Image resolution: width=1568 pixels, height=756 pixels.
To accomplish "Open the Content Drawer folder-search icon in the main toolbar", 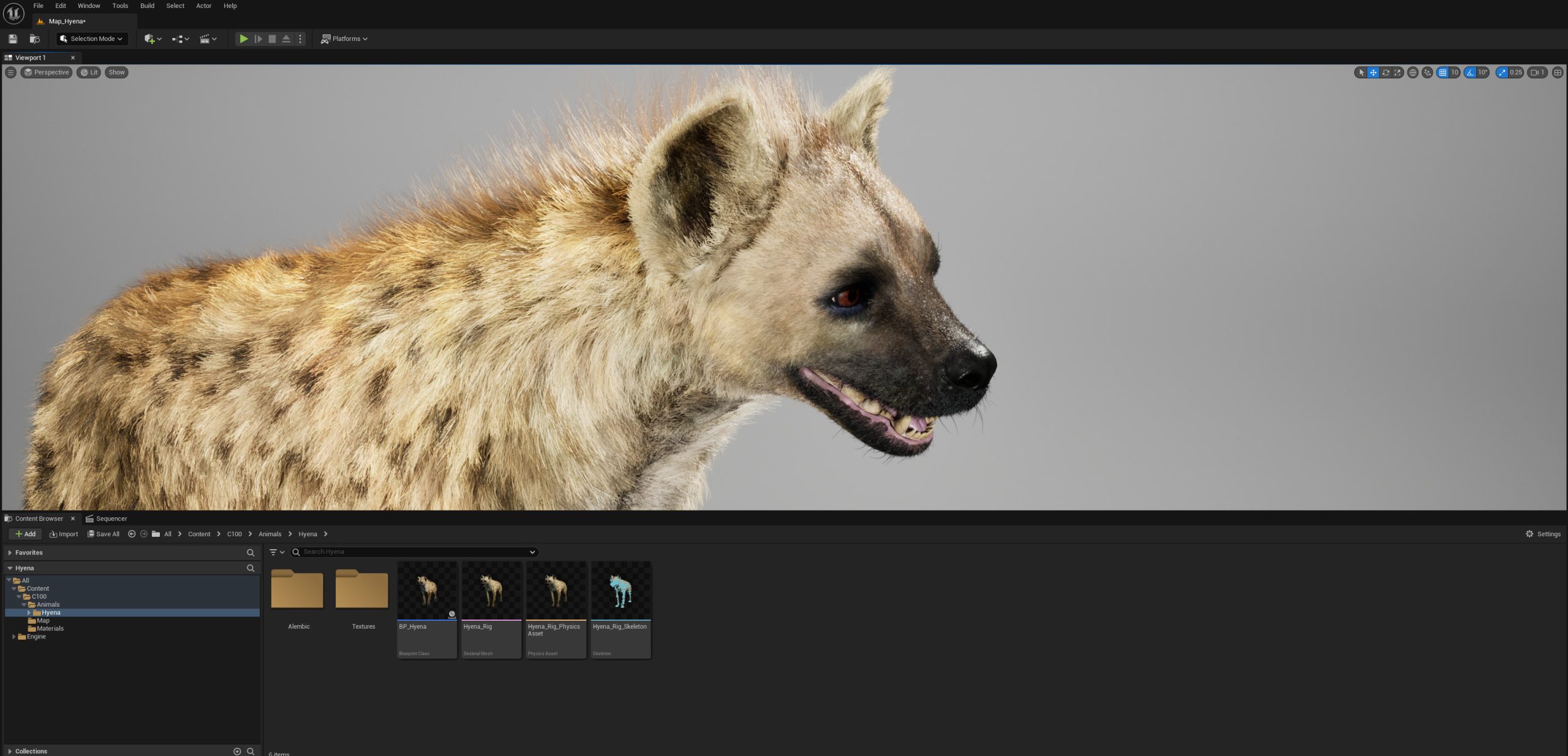I will coord(35,39).
